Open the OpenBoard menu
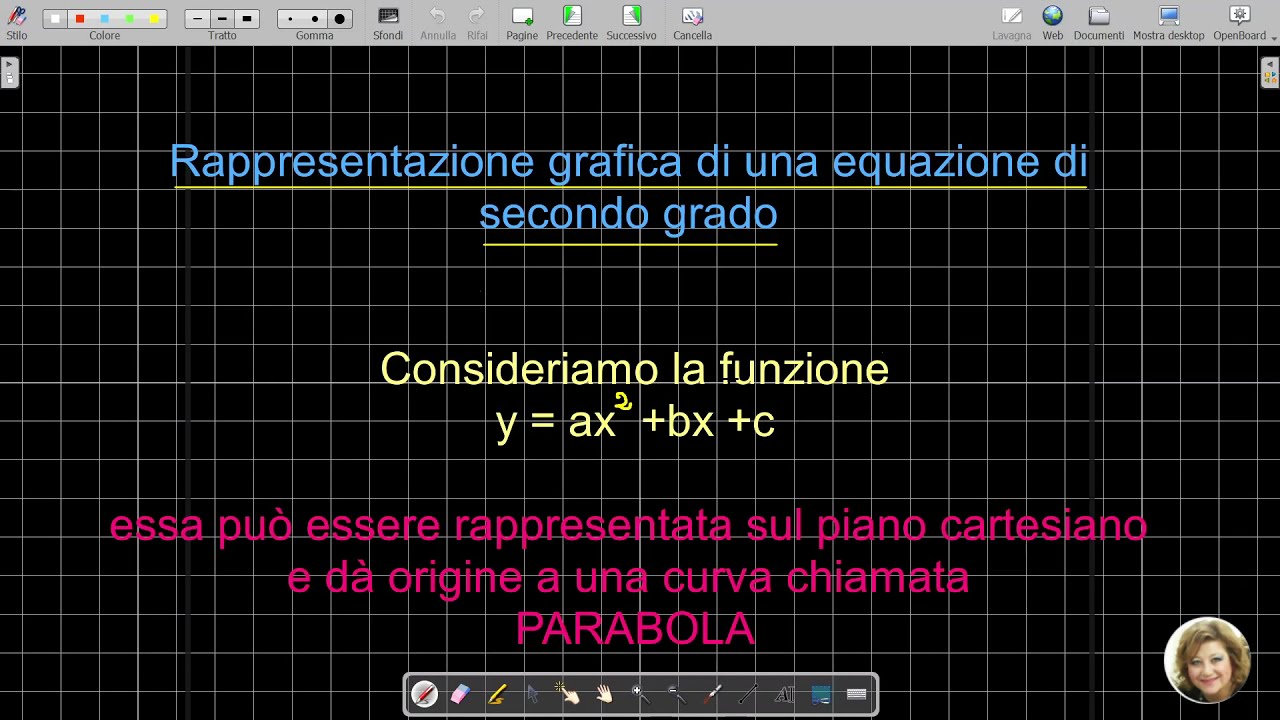The width and height of the screenshot is (1280, 720). [x=1240, y=22]
